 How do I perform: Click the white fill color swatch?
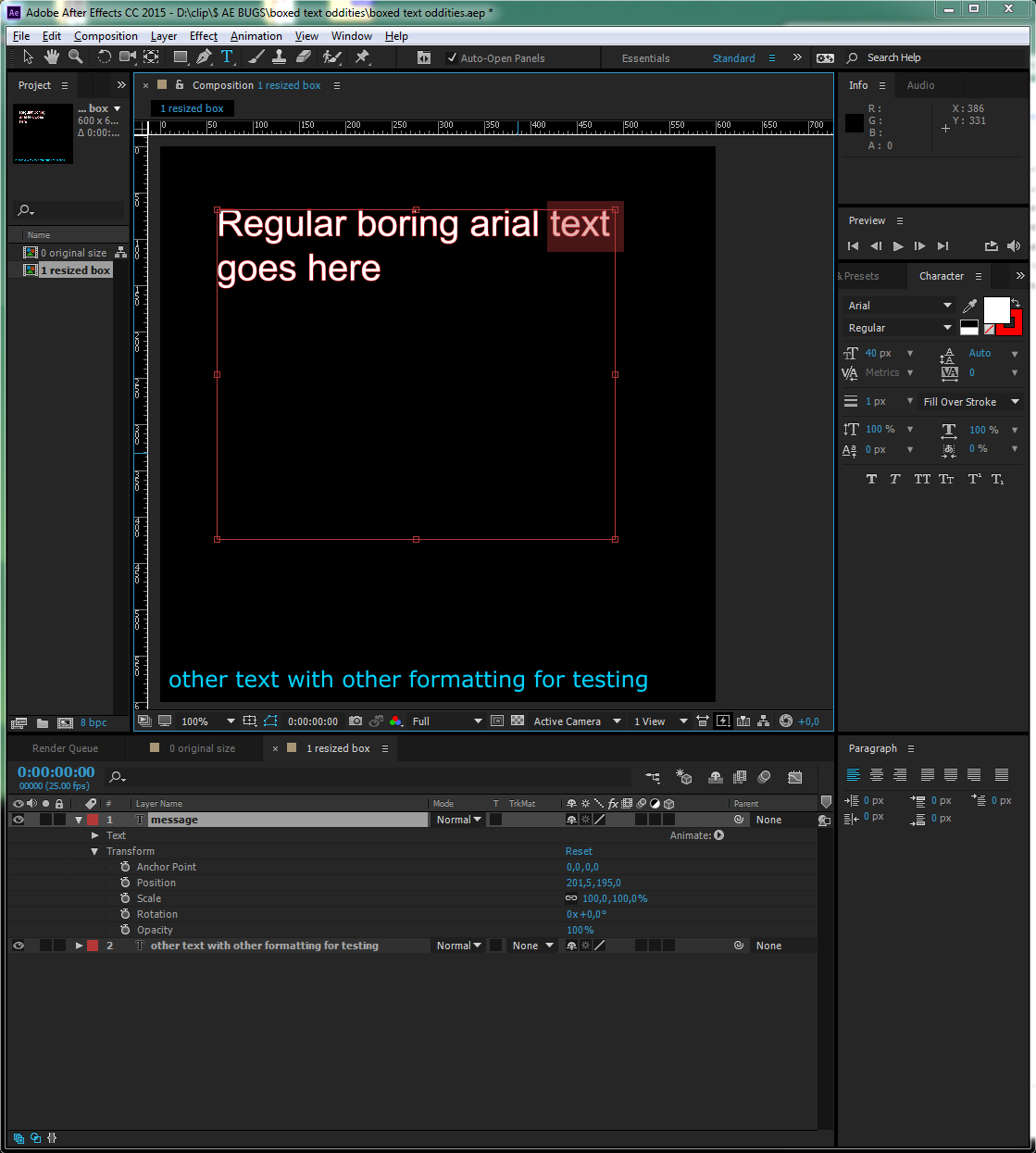[x=996, y=310]
